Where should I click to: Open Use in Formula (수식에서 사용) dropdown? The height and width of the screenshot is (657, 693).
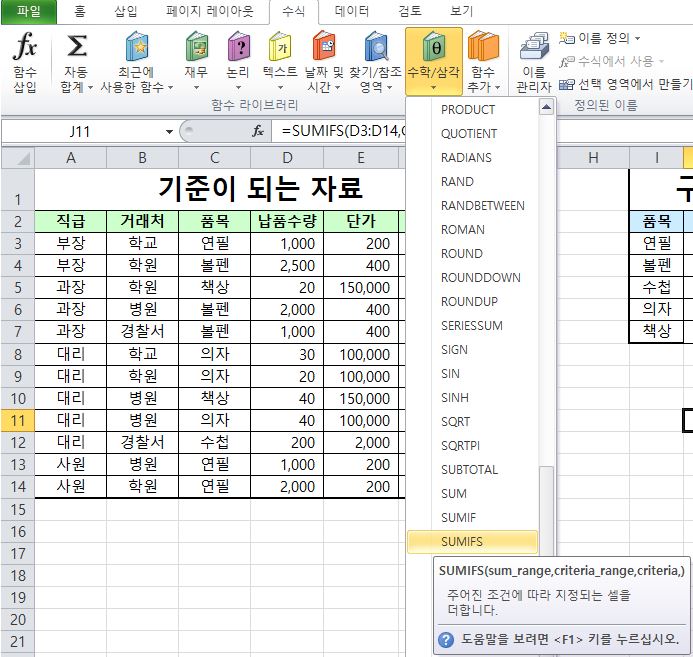pos(610,61)
